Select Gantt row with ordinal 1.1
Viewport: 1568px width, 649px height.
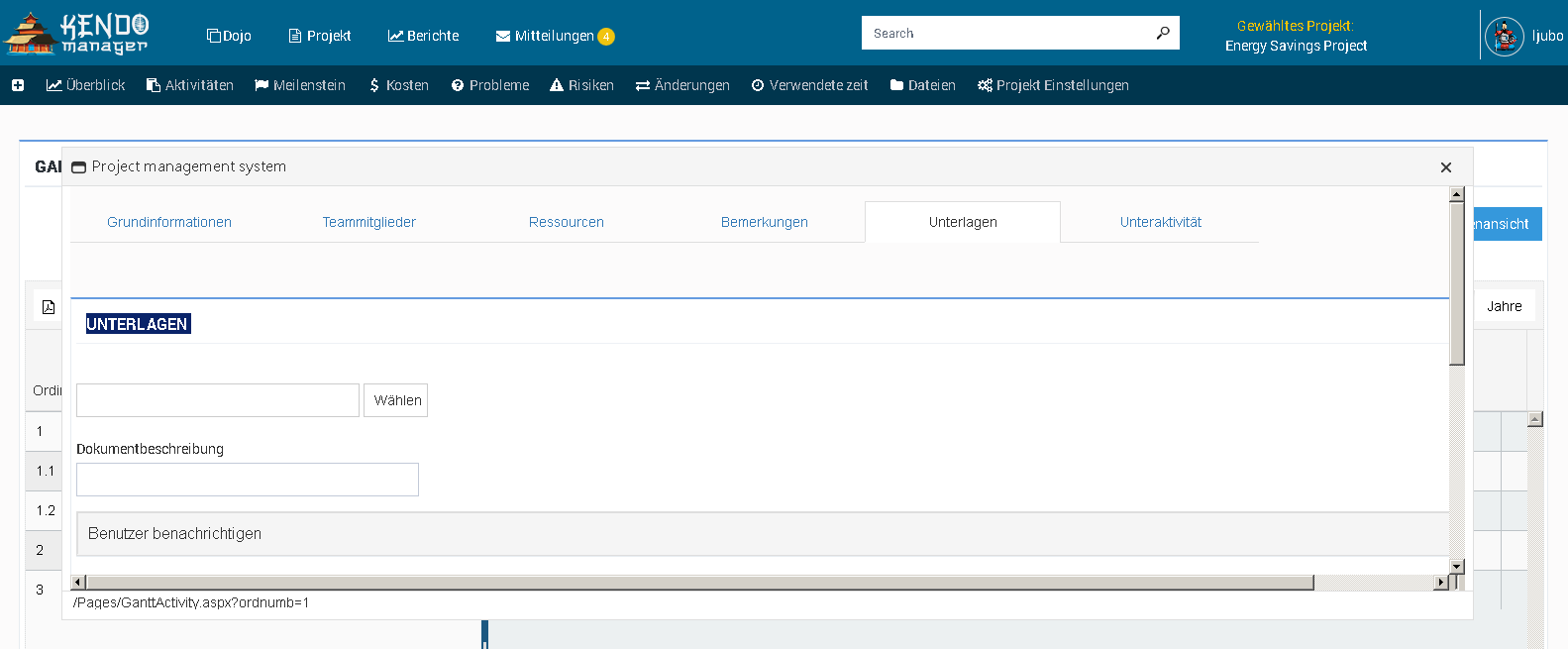(x=45, y=471)
